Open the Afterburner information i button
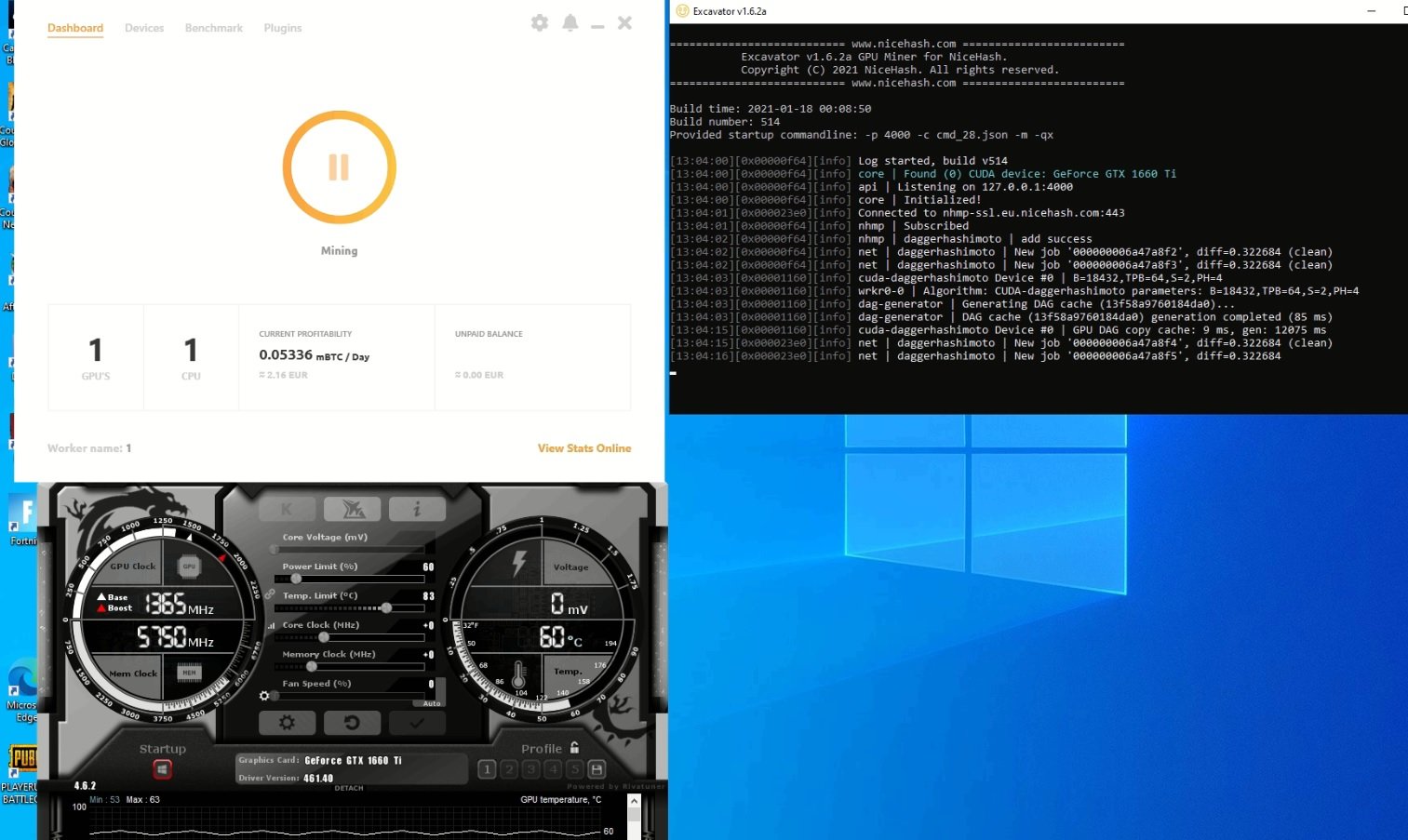 click(417, 509)
